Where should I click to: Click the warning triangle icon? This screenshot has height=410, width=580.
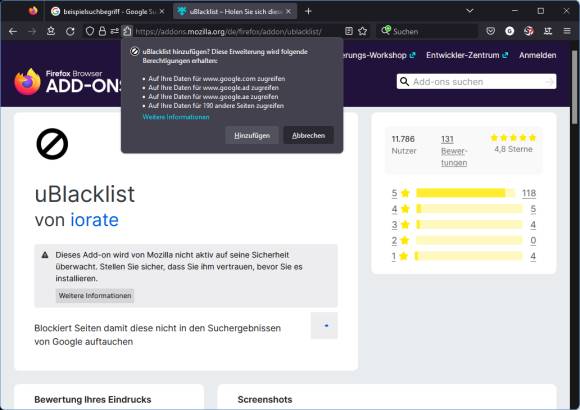45,255
